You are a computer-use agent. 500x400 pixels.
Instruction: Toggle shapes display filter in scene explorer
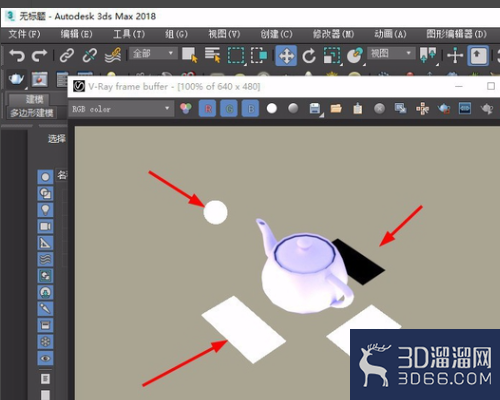(45, 193)
